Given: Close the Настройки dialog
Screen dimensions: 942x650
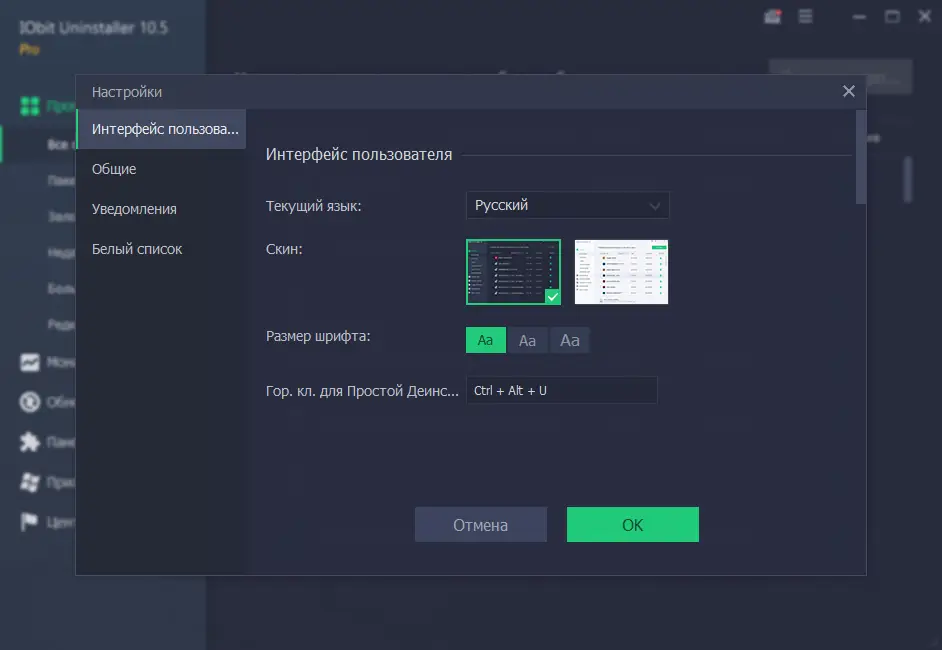Looking at the screenshot, I should point(848,91).
